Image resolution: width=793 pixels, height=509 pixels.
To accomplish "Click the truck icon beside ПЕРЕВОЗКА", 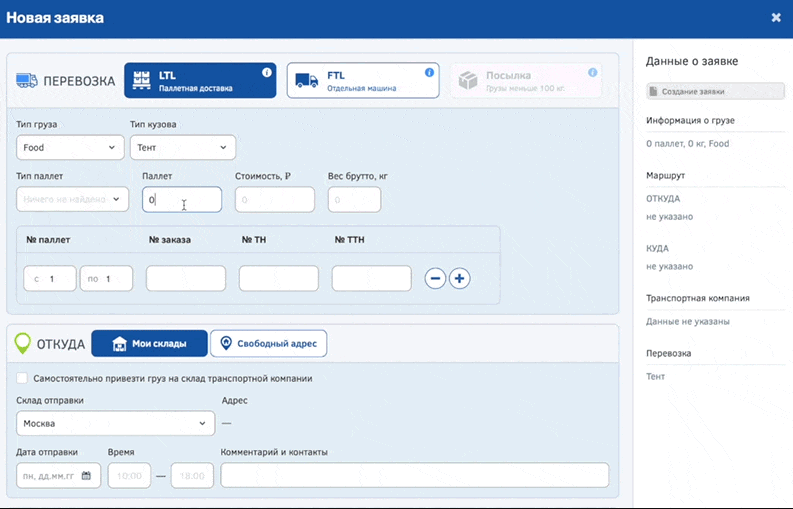I will (27, 81).
